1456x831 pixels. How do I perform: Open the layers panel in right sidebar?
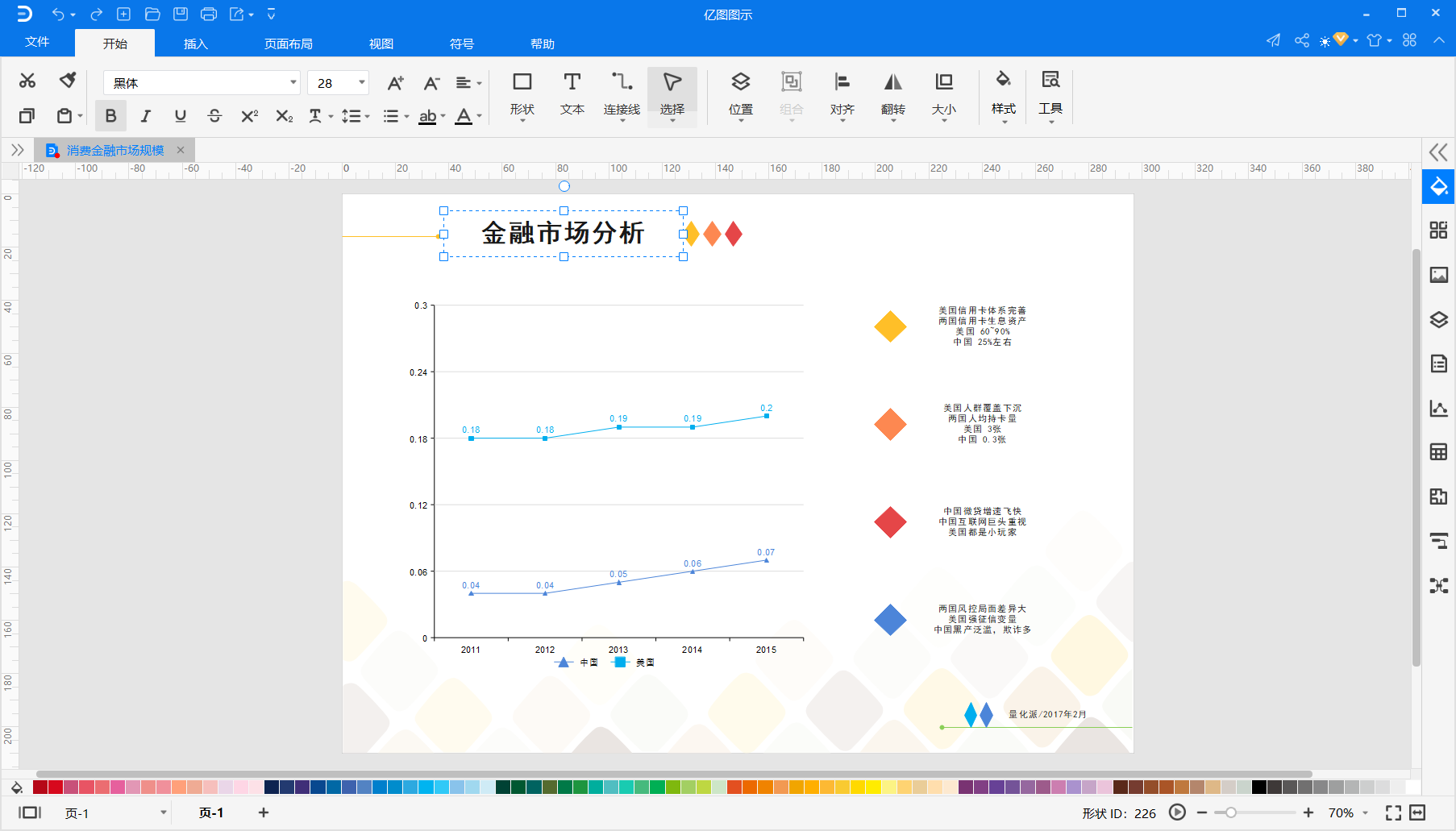1439,319
